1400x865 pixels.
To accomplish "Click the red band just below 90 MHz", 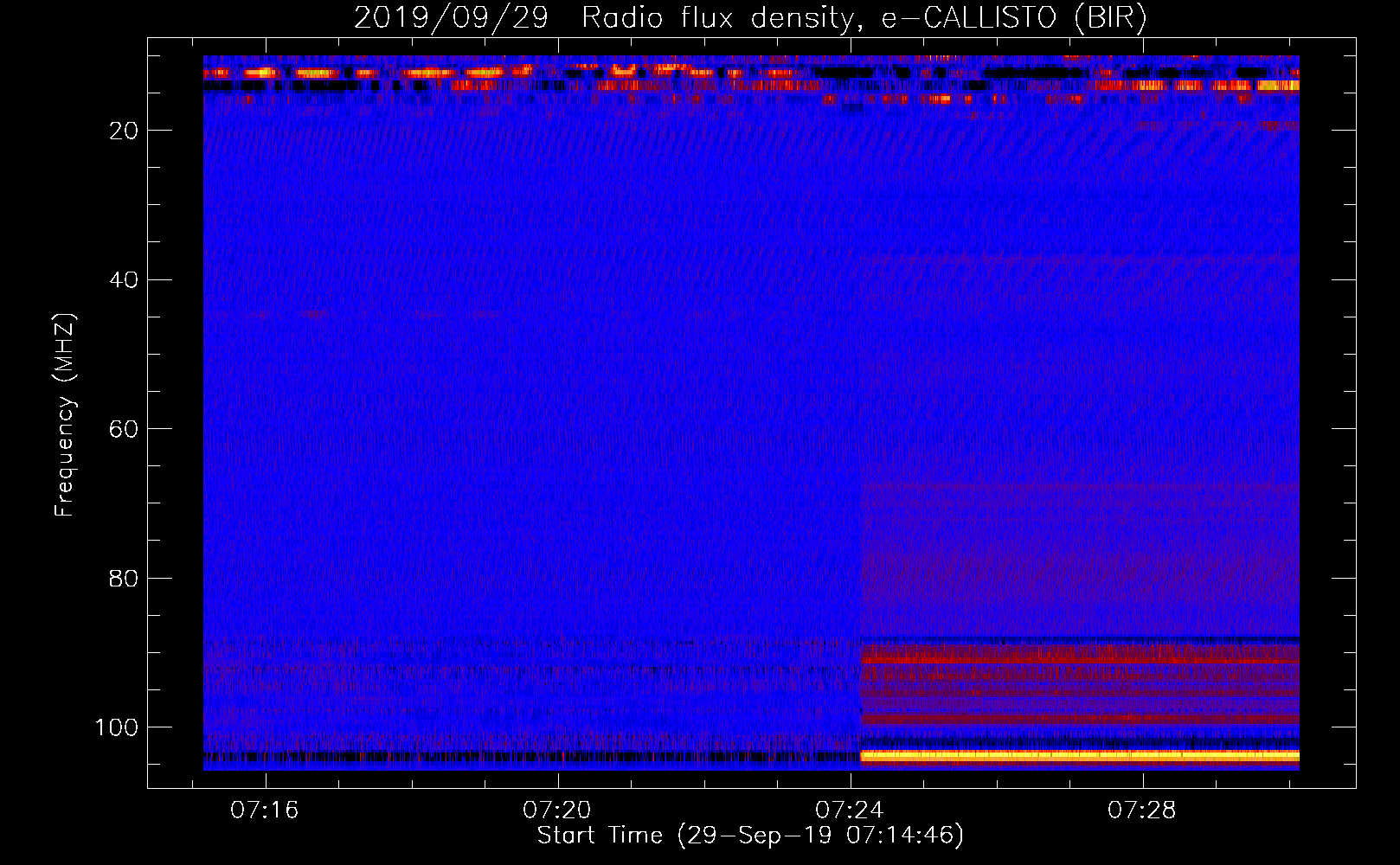I will [x=1080, y=655].
